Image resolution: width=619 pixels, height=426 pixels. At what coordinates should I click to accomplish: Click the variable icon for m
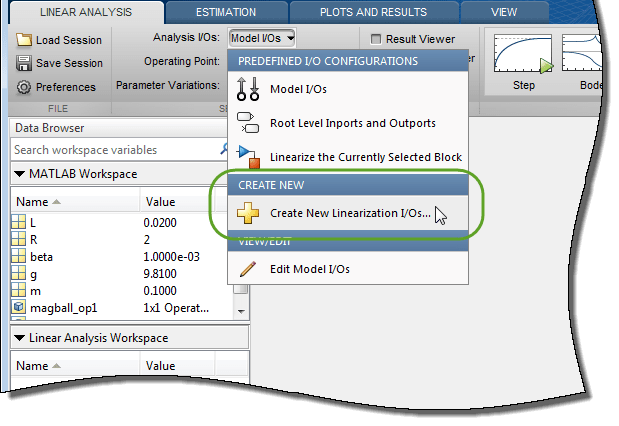pos(19,290)
